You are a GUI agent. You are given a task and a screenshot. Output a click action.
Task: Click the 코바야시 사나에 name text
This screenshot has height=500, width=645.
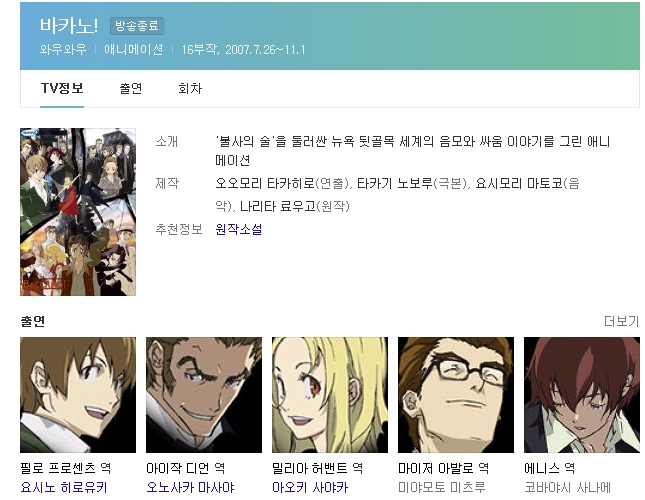point(568,487)
